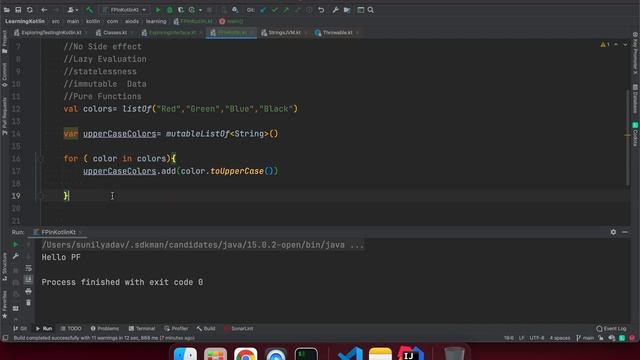
Task: Open the Problems tool window
Action: point(104,329)
